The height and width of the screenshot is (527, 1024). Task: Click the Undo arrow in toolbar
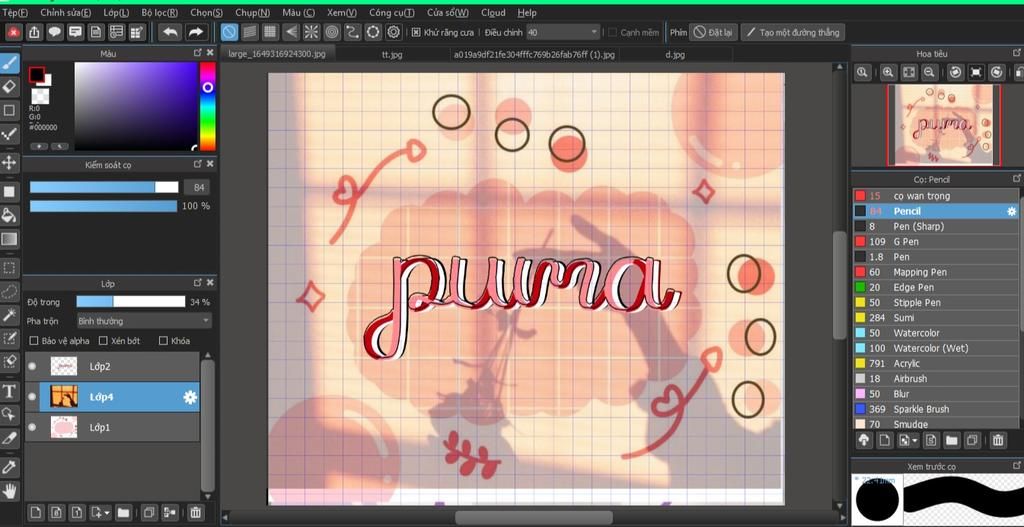(x=170, y=32)
